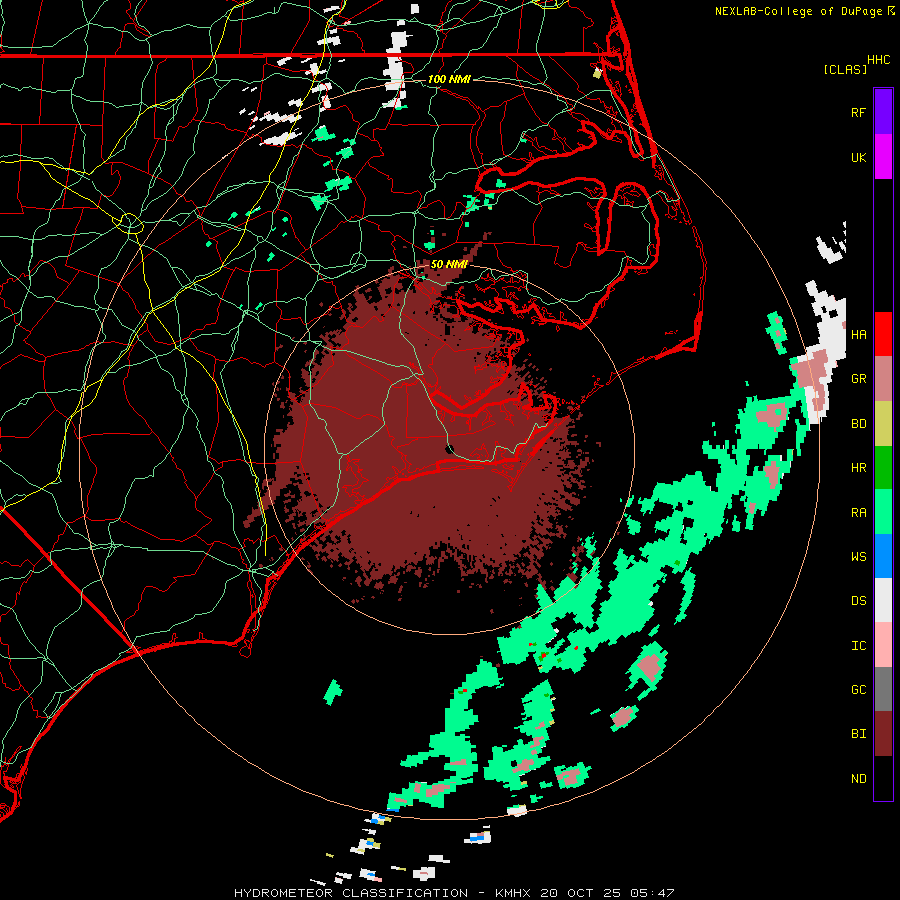Click the '100 NMI' range ring label
The image size is (900, 900).
tap(449, 79)
